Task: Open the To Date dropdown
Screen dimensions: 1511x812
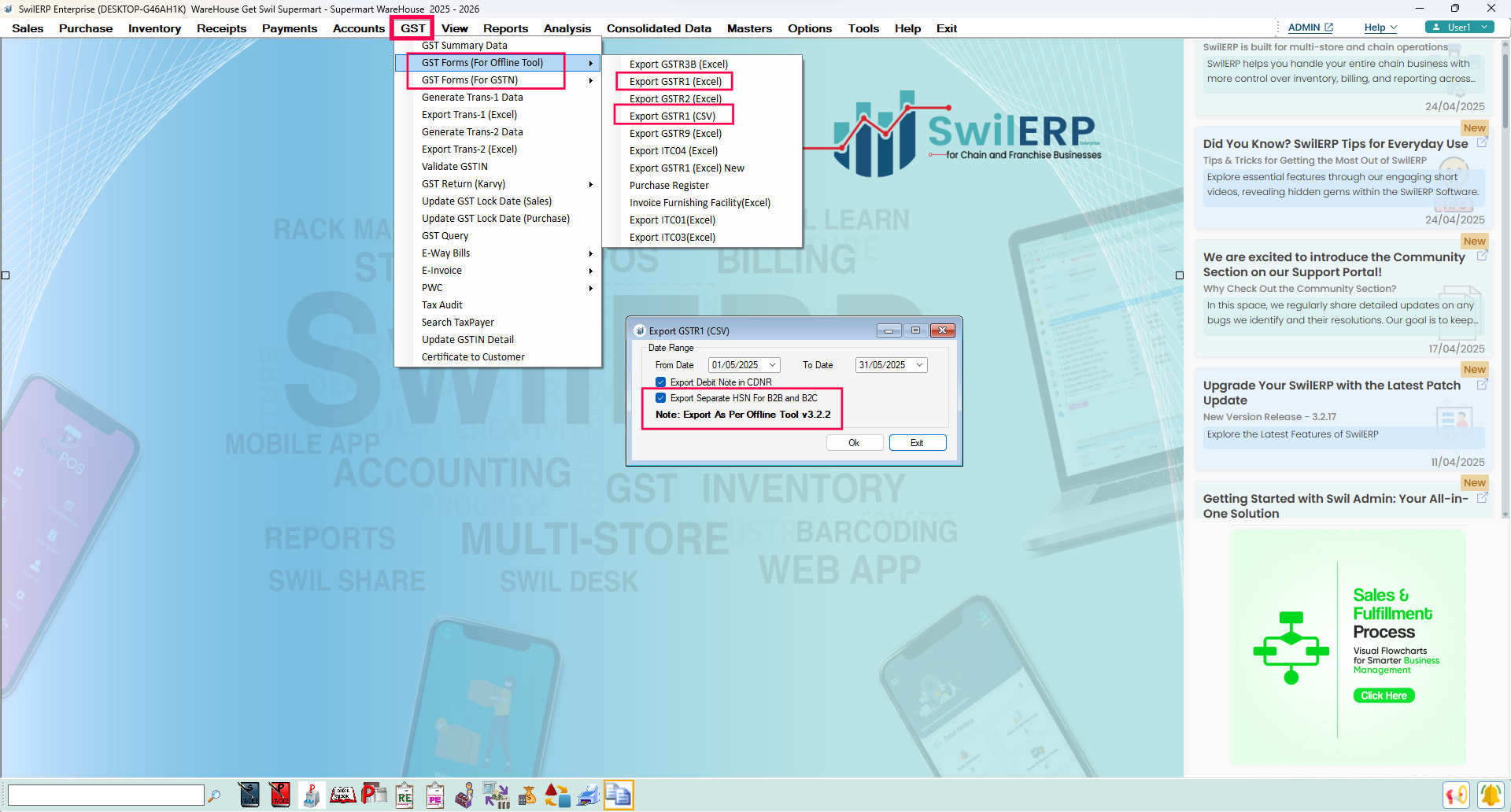Action: point(919,365)
